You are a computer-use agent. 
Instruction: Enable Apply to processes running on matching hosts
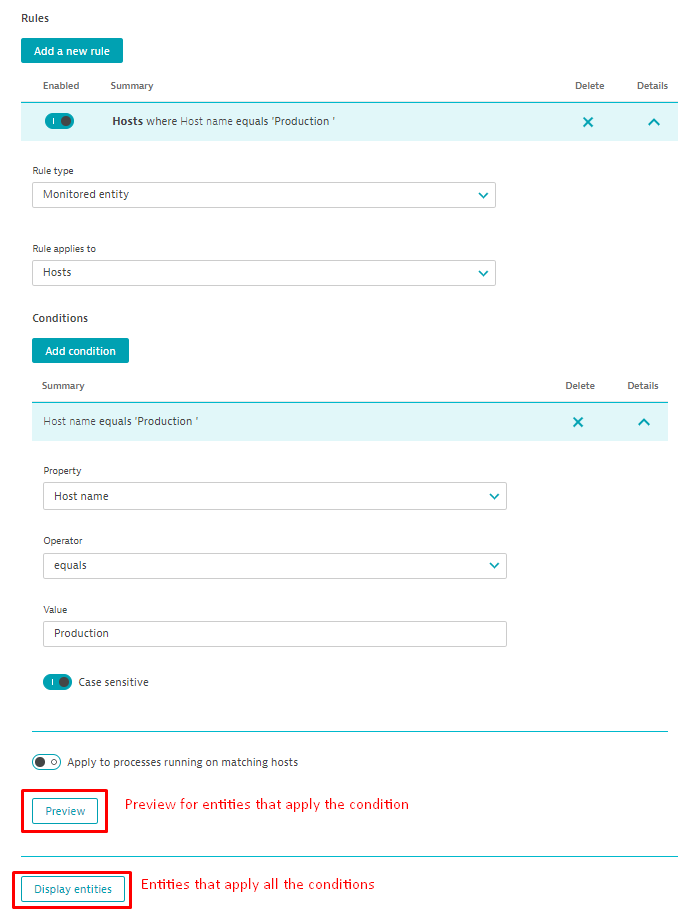47,762
